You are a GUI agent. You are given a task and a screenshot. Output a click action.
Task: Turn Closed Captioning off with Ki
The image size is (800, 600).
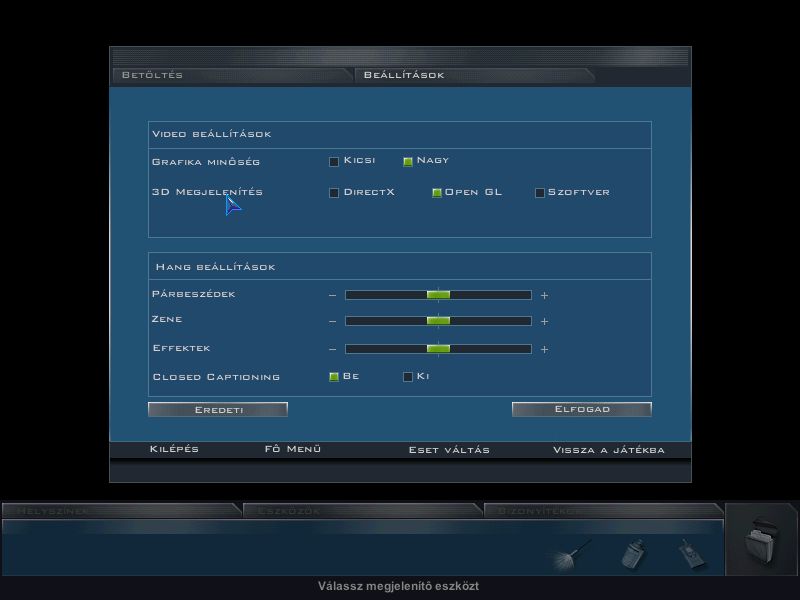(x=408, y=377)
